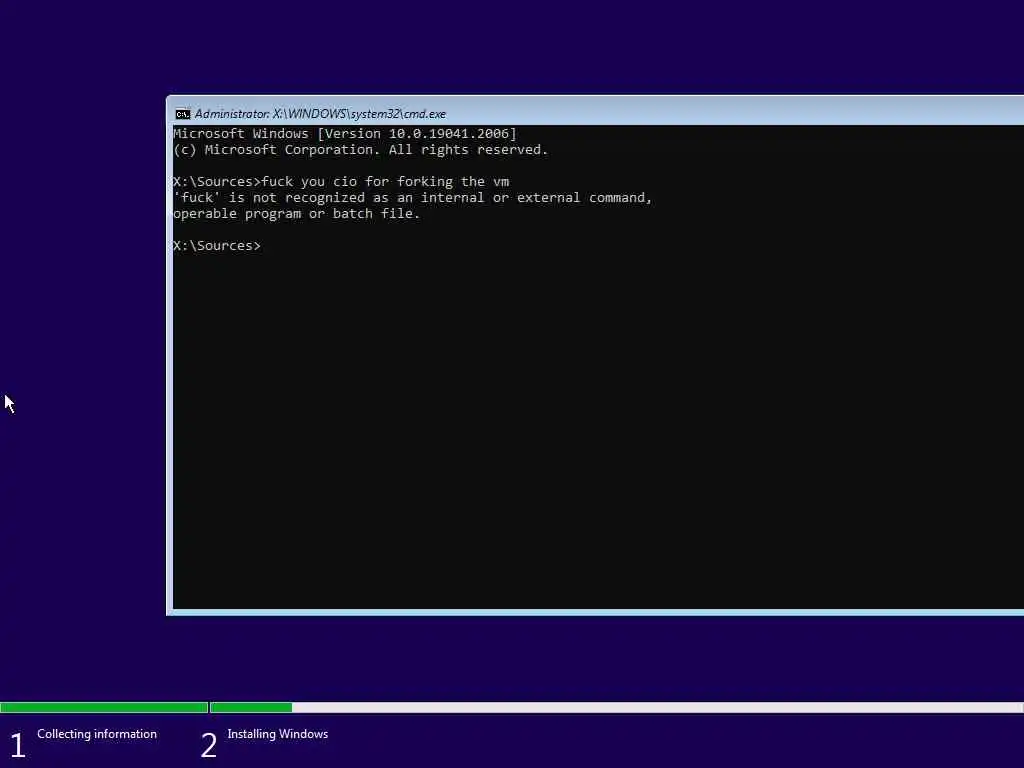Click the 'Collecting information' step label
Screen dimensions: 1024x768
(97, 734)
